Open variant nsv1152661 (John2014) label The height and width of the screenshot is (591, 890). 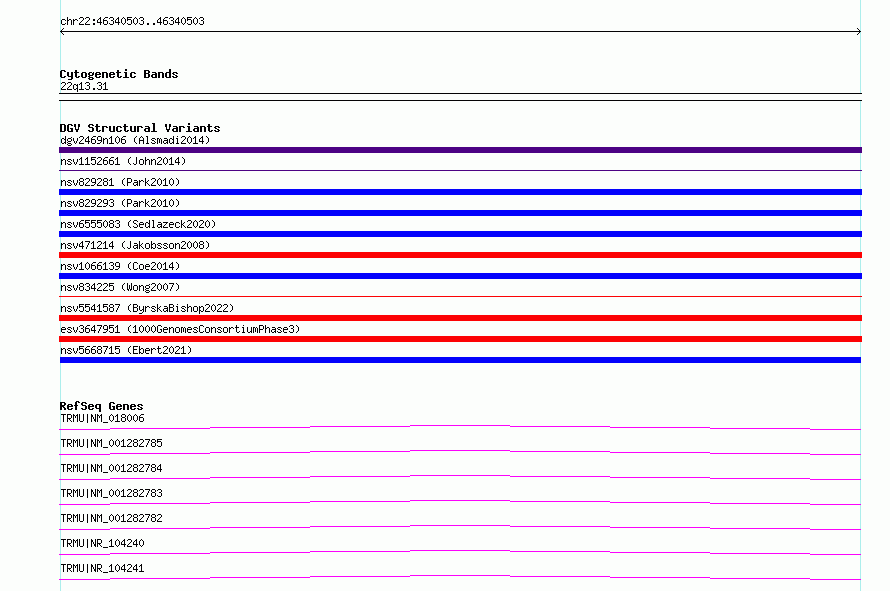click(123, 161)
